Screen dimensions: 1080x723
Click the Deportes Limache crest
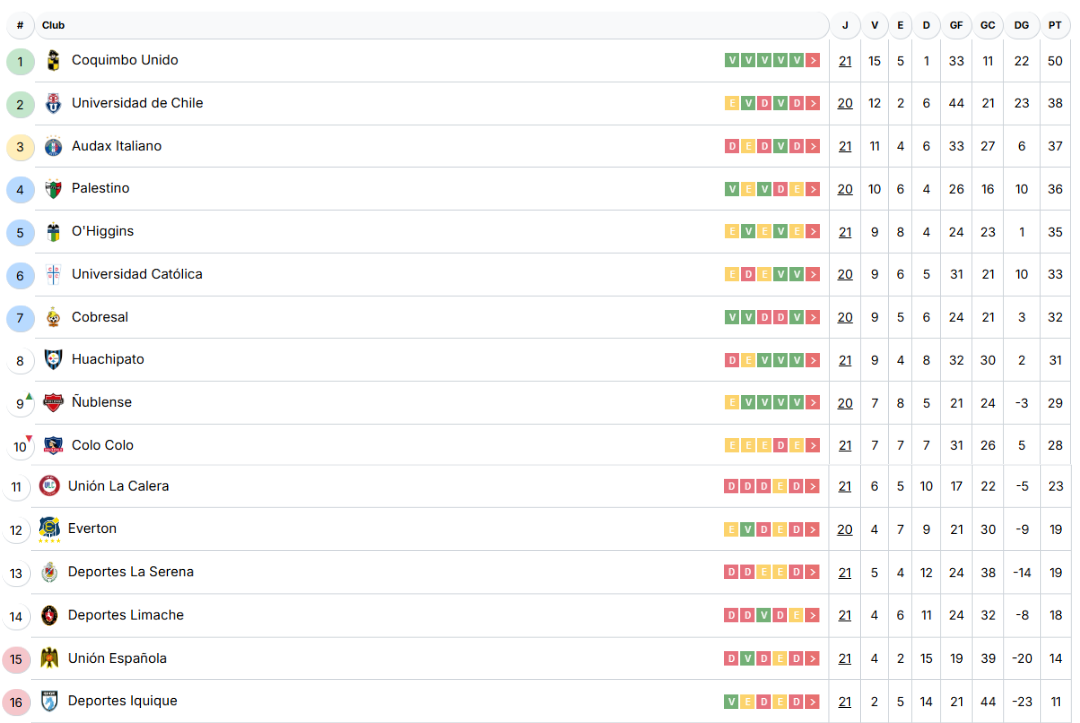[x=49, y=615]
